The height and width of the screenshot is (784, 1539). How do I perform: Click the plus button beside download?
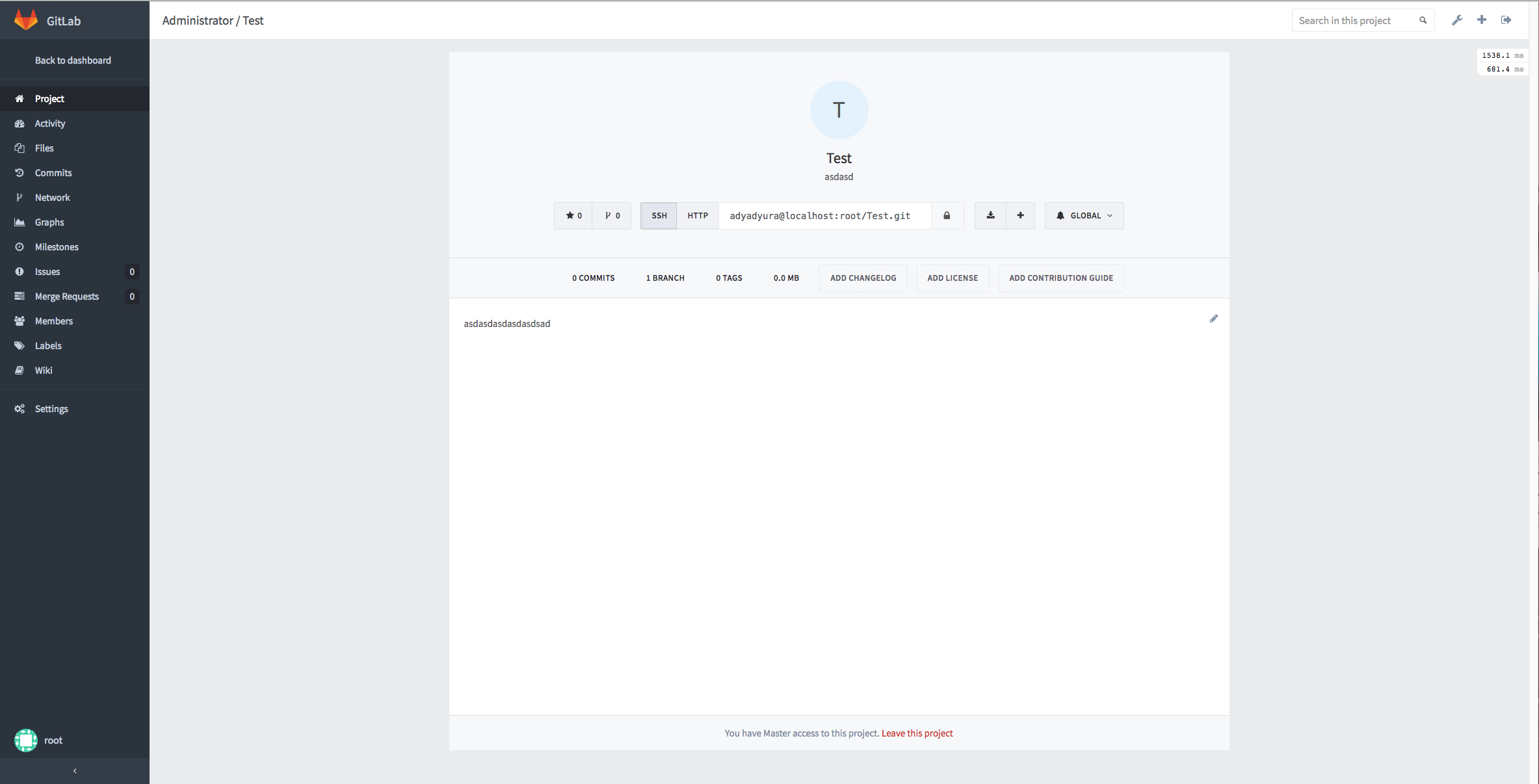[1020, 216]
